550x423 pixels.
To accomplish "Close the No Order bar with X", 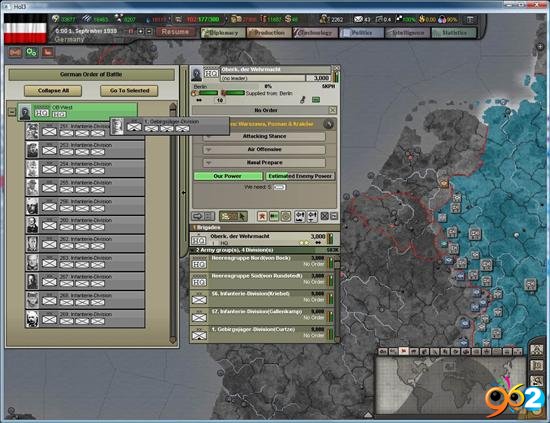I will coord(332,110).
